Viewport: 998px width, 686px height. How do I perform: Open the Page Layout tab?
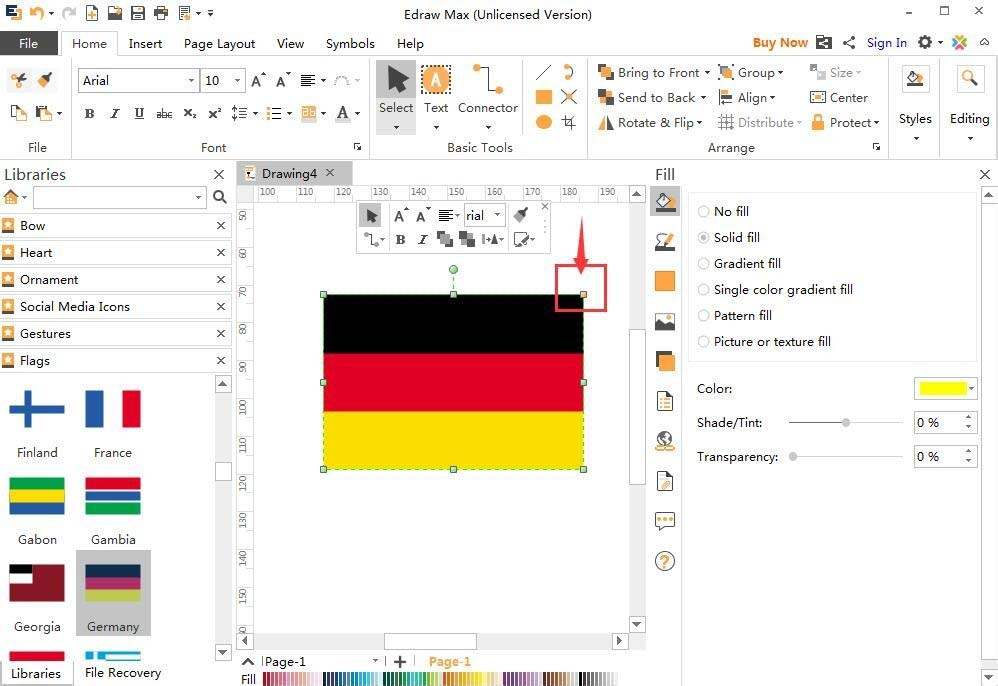(219, 44)
